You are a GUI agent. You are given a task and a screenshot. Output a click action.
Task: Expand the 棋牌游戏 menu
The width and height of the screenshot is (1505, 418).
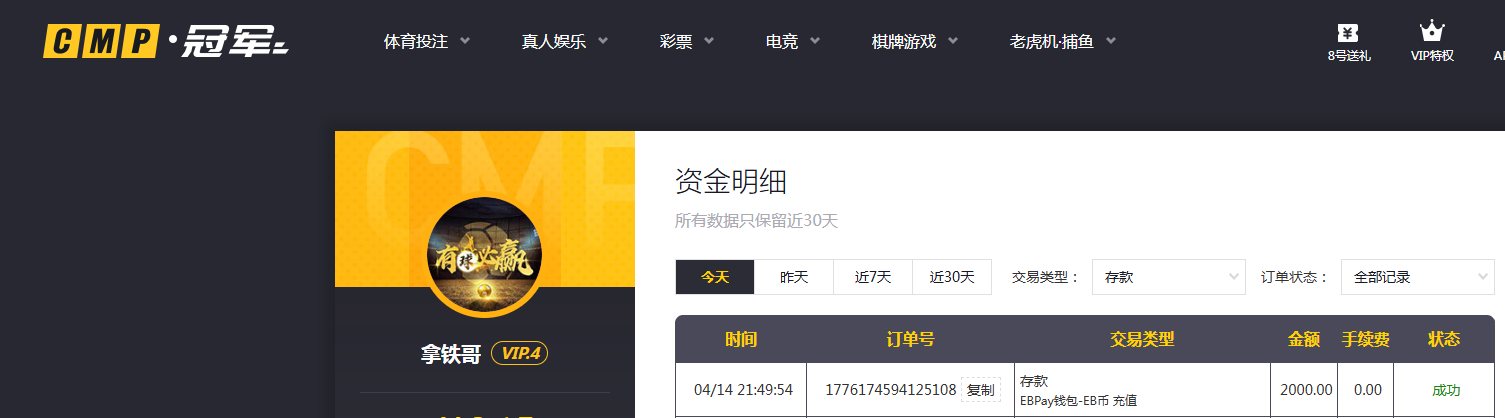point(914,42)
